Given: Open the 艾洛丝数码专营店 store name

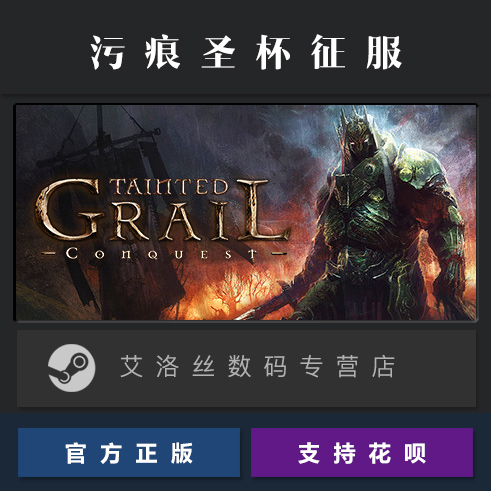Looking at the screenshot, I should [x=257, y=366].
